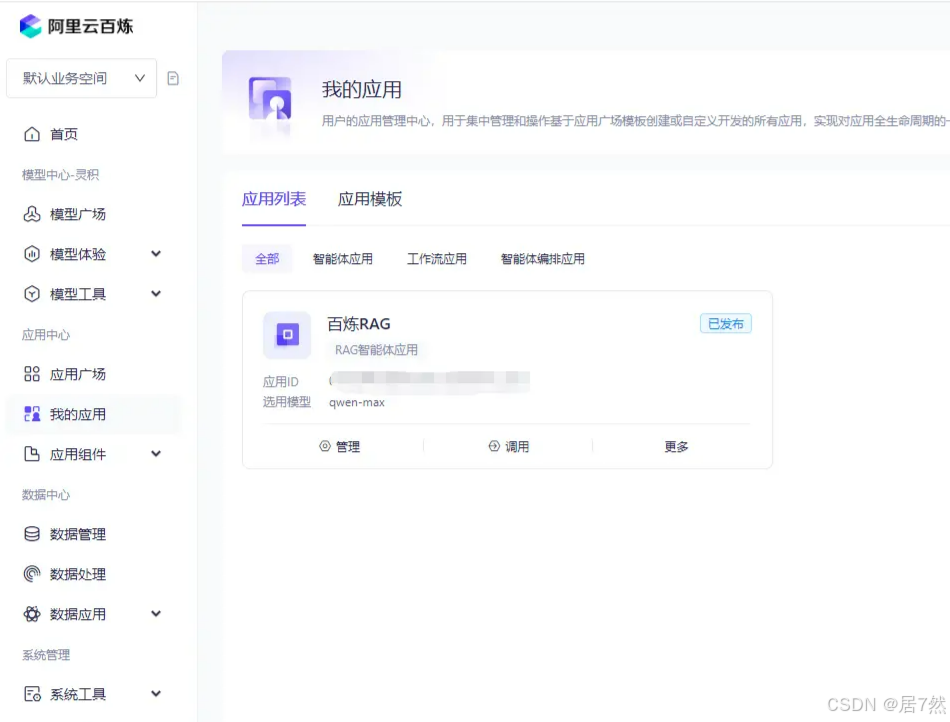Click the 模型中心-灵积 section label
The image size is (950, 722).
pyautogui.click(x=61, y=174)
